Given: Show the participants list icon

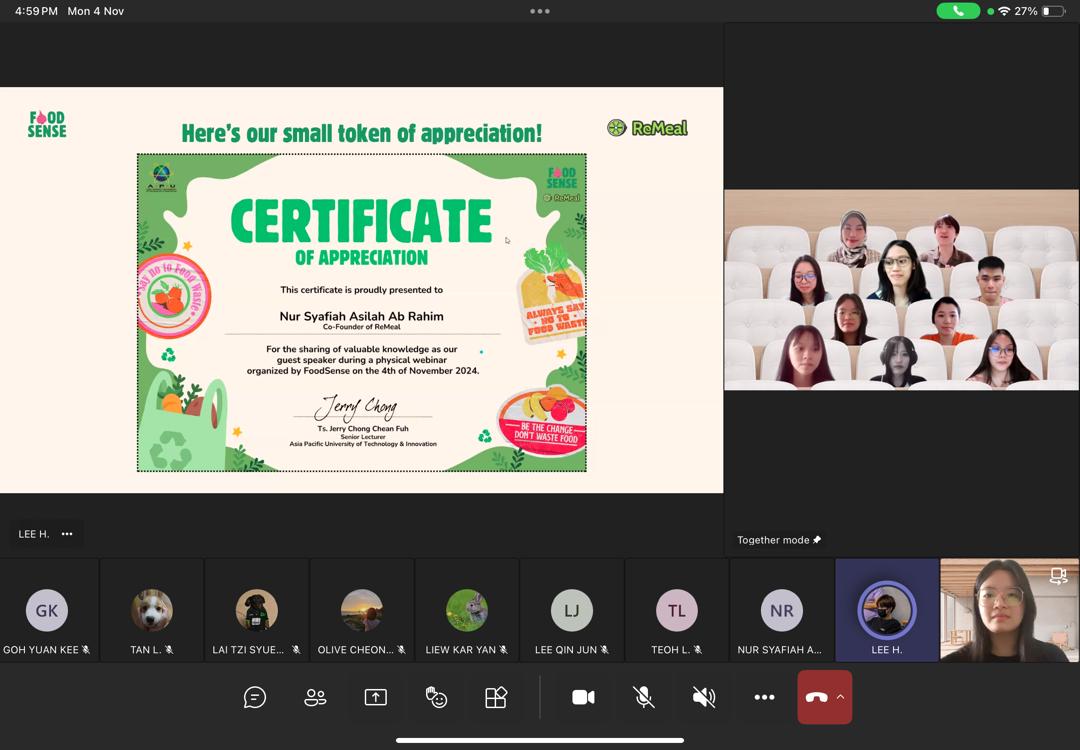Looking at the screenshot, I should tap(315, 698).
